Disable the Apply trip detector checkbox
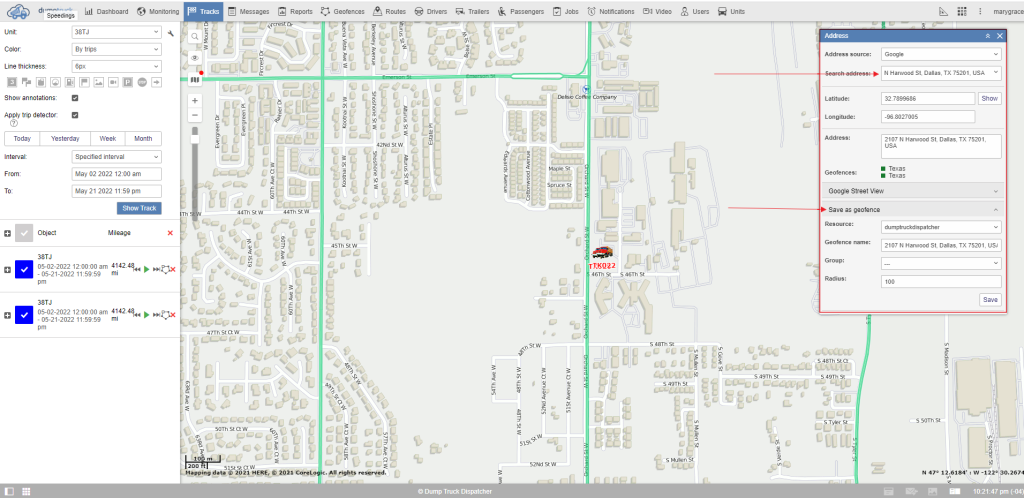The height and width of the screenshot is (498, 1024). click(x=76, y=115)
